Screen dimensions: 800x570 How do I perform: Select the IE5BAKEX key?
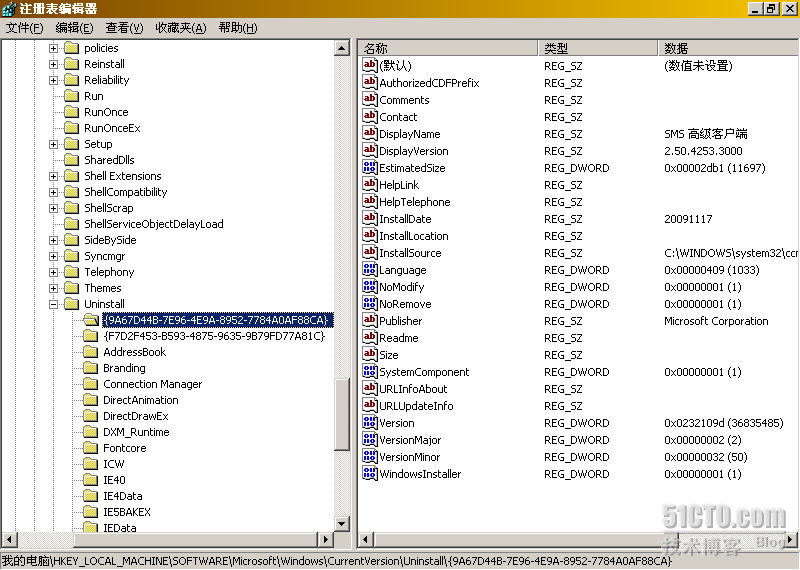[x=127, y=512]
